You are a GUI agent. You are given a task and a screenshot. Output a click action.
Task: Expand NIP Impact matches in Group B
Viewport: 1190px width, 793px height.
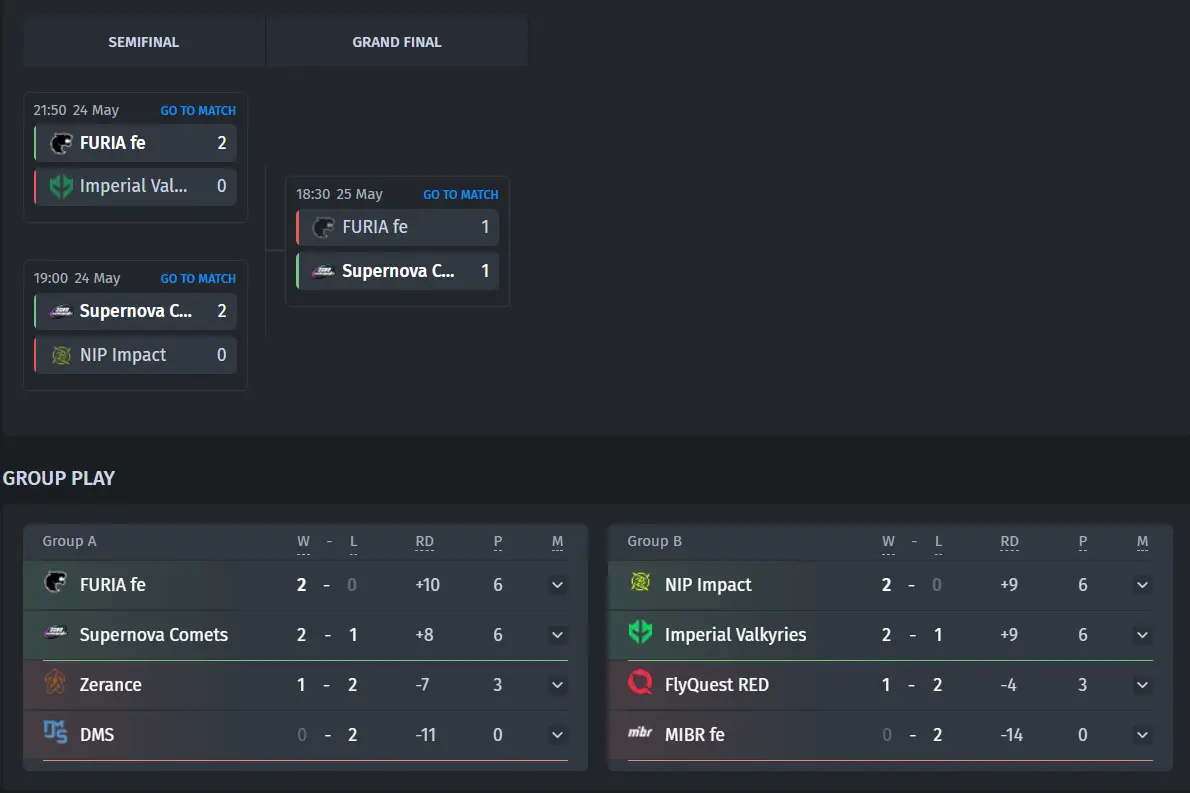[1142, 585]
